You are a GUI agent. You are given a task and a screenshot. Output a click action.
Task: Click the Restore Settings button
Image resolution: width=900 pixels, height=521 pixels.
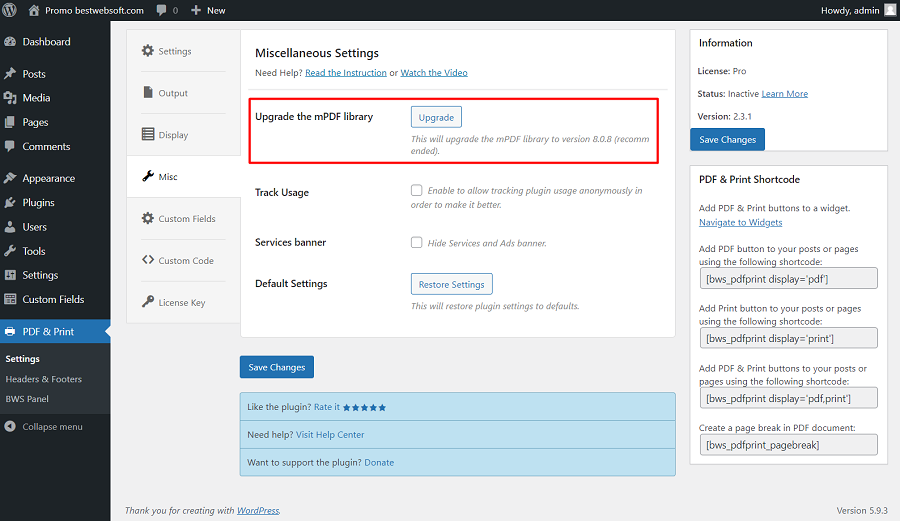[x=452, y=284]
